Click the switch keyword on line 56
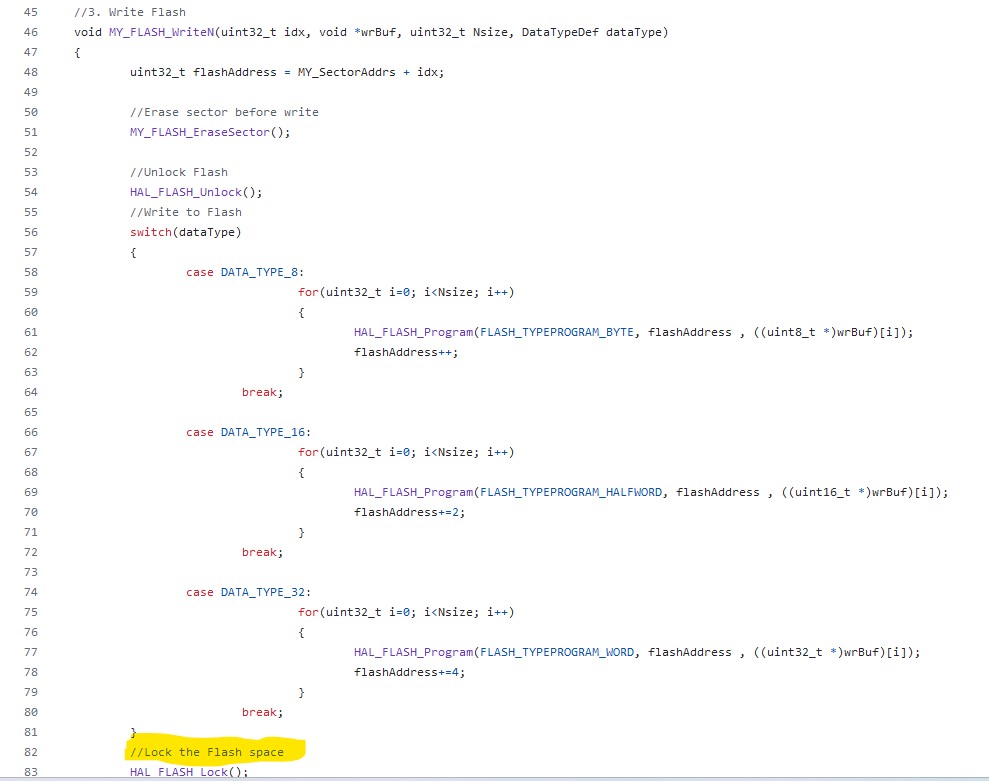The width and height of the screenshot is (989, 781). point(151,232)
